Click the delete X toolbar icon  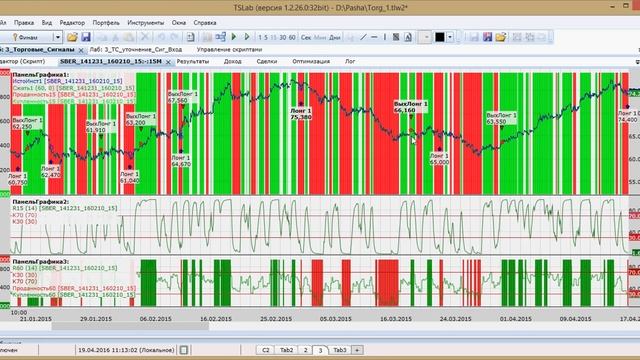144,37
